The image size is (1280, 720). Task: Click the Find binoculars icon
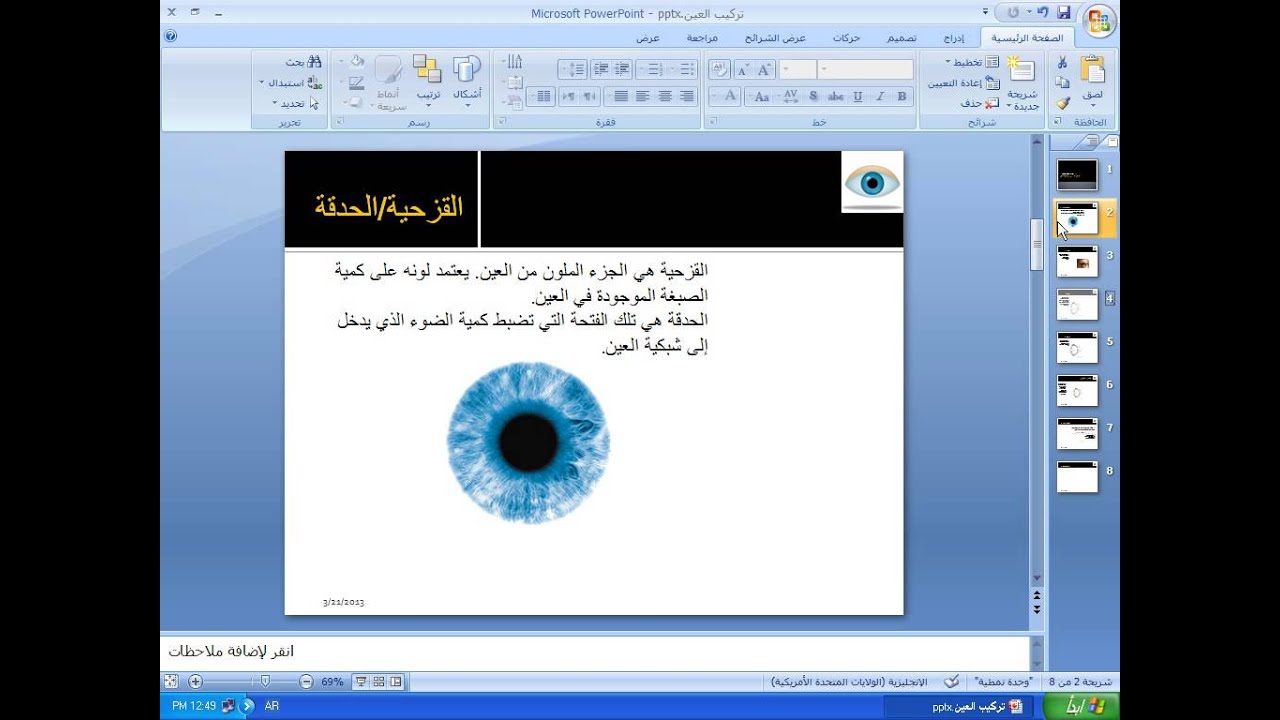(x=313, y=62)
